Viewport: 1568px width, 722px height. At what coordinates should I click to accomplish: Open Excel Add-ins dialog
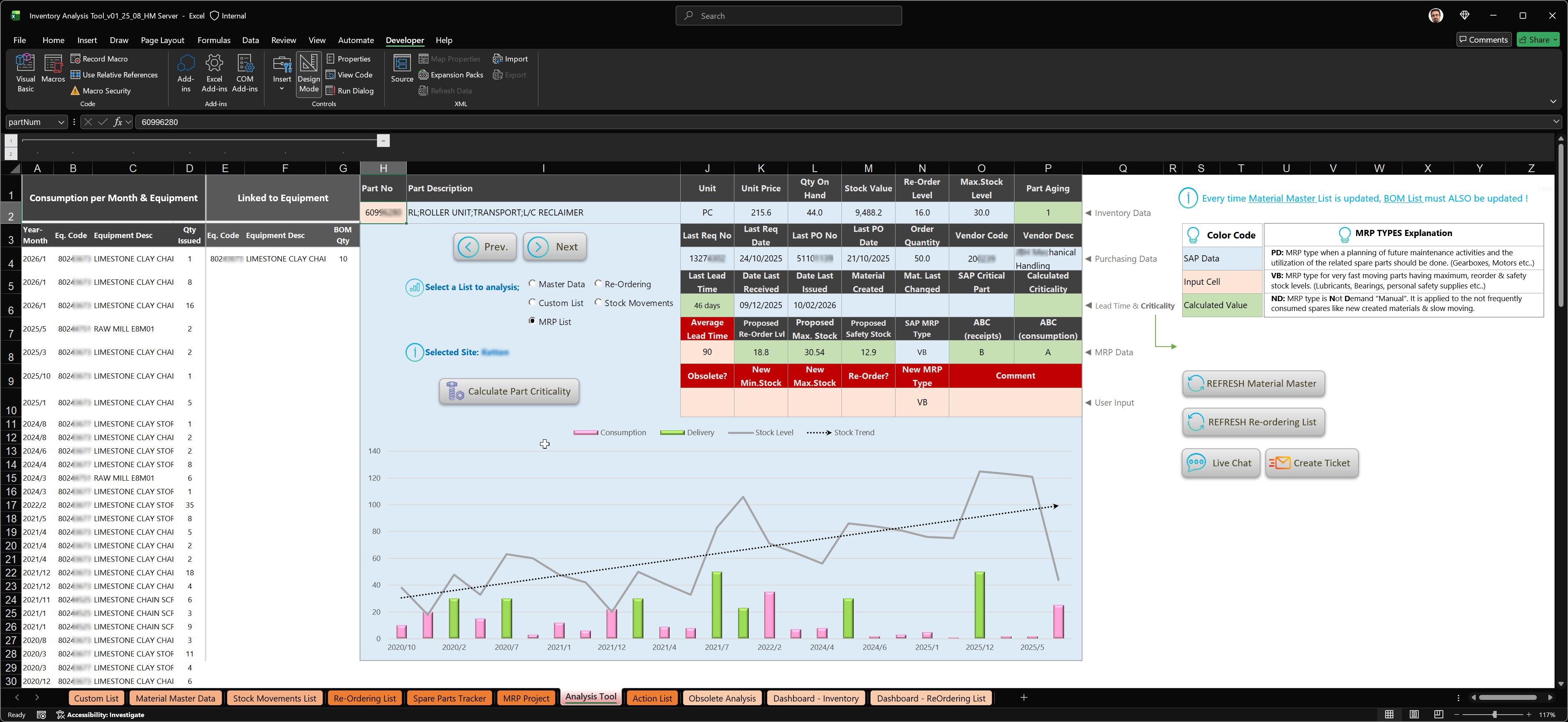pos(214,73)
